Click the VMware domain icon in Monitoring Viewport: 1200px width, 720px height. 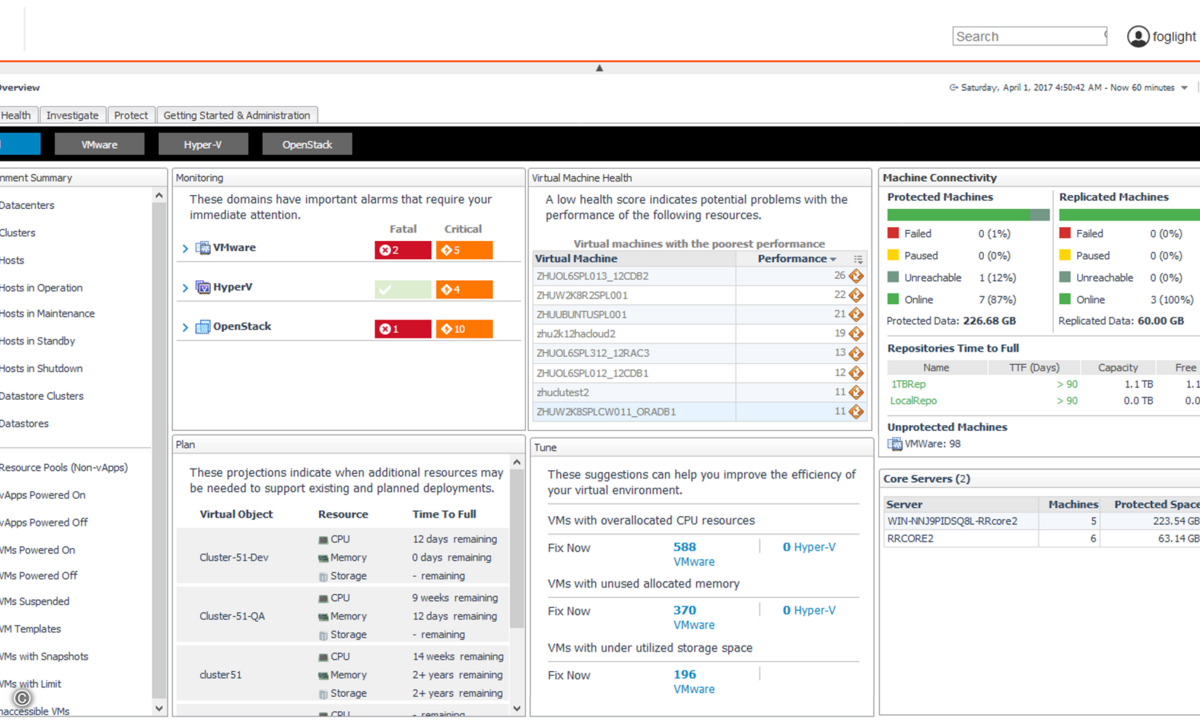pos(203,248)
